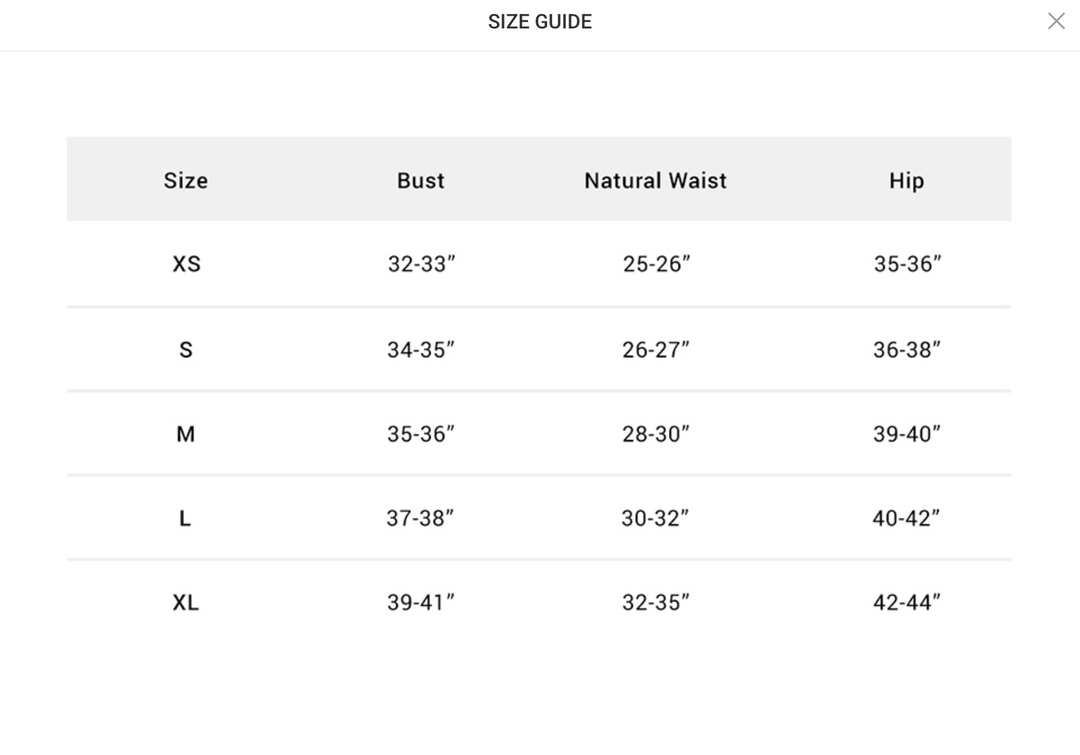Select the Size column header
Image resolution: width=1080 pixels, height=755 pixels.
[186, 180]
